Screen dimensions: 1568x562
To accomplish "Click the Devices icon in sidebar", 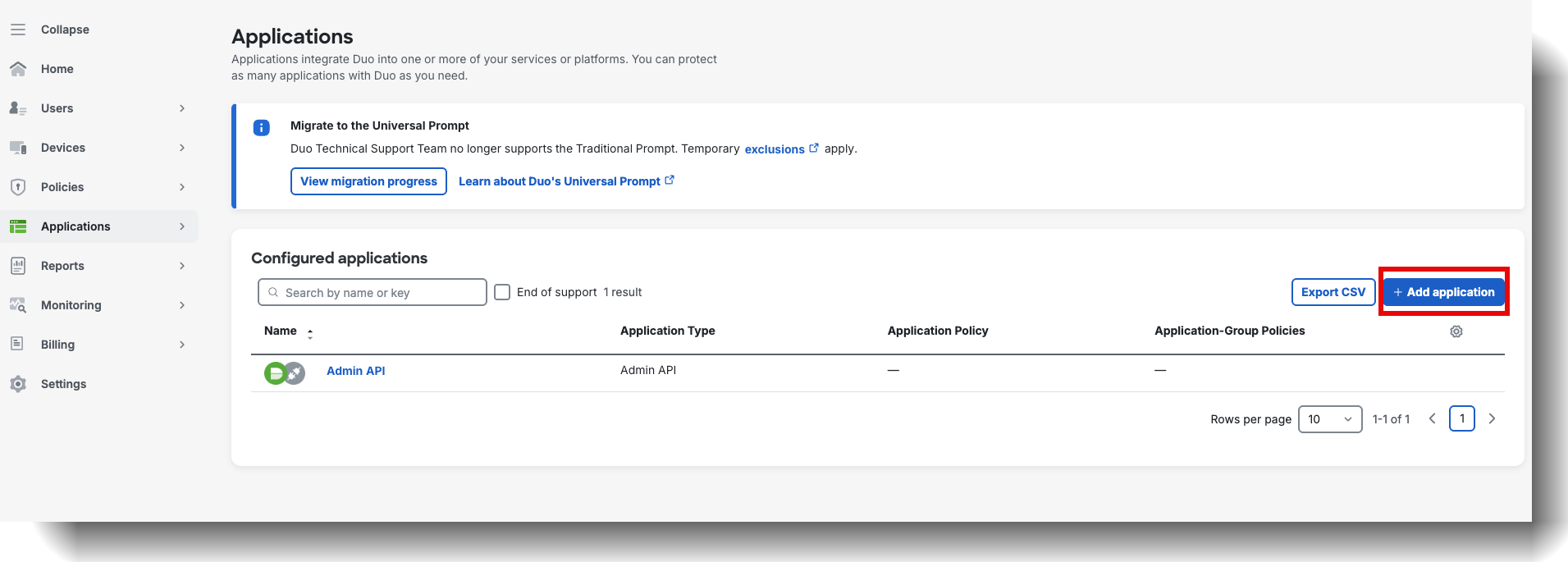I will (18, 148).
